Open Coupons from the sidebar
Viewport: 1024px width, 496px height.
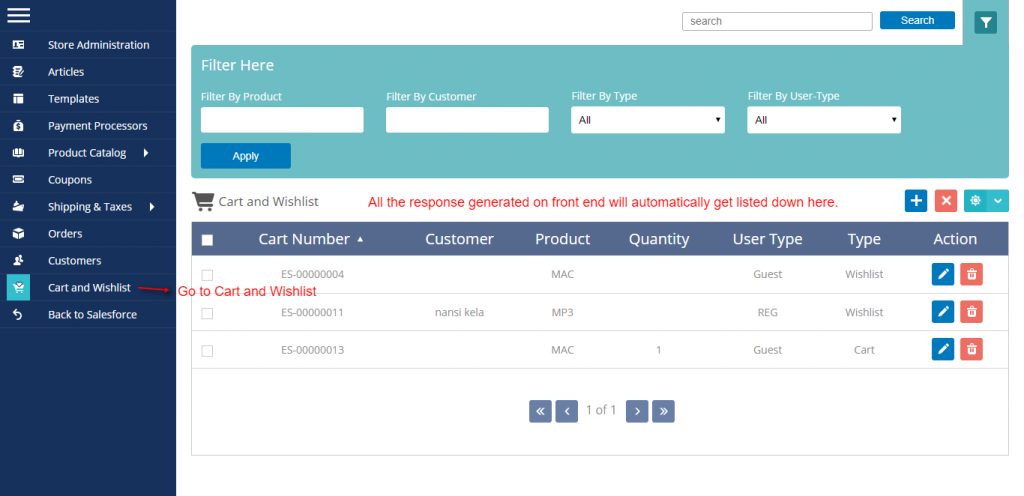tap(69, 180)
